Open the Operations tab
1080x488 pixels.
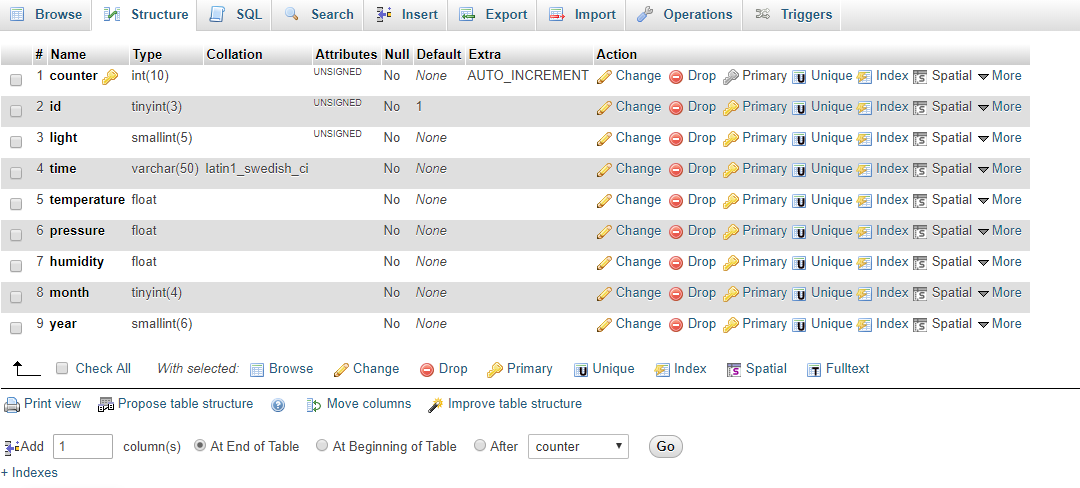pyautogui.click(x=684, y=14)
